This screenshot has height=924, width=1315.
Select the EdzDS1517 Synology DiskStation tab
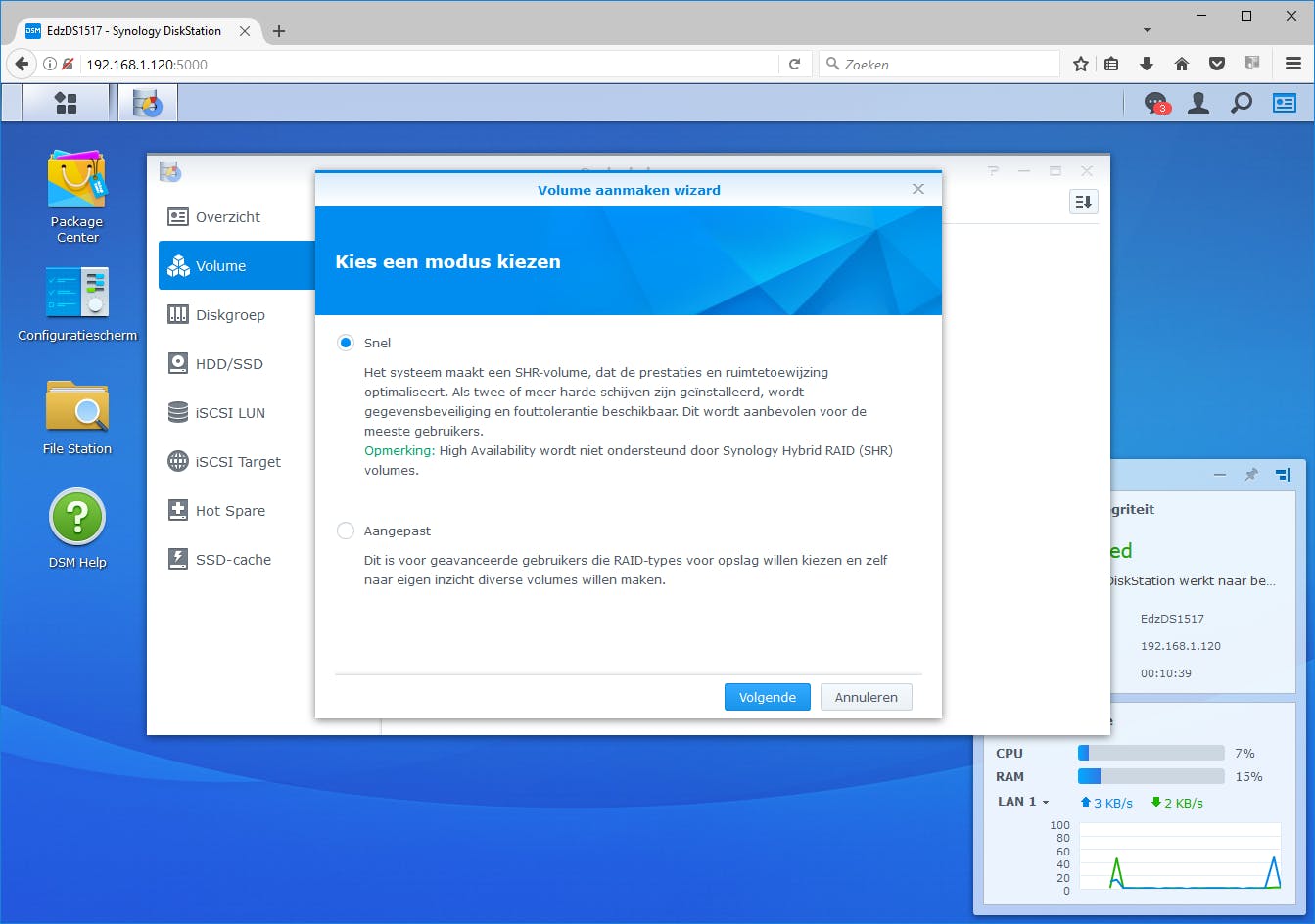[x=138, y=31]
